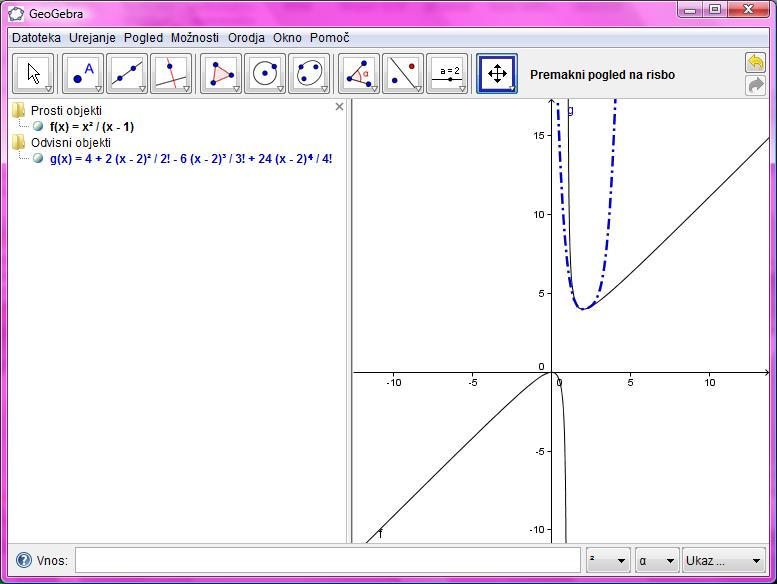The image size is (777, 584).
Task: Open the Ukaz command dropdown
Action: pyautogui.click(x=723, y=560)
